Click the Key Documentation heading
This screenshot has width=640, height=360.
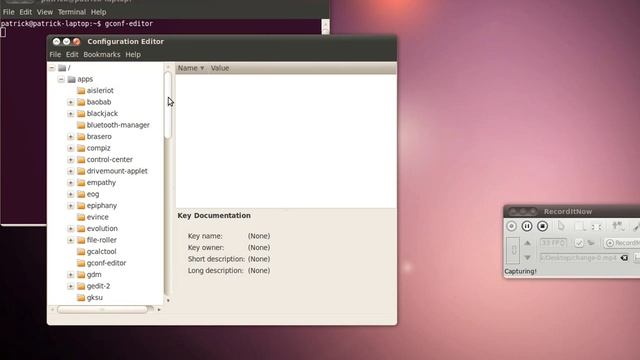pos(214,216)
